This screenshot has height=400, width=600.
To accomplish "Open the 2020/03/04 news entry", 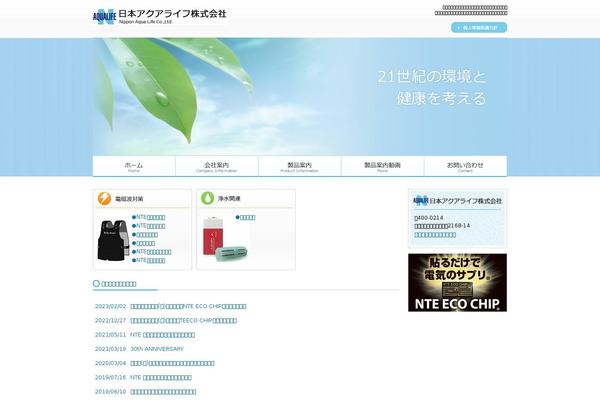I will point(172,363).
